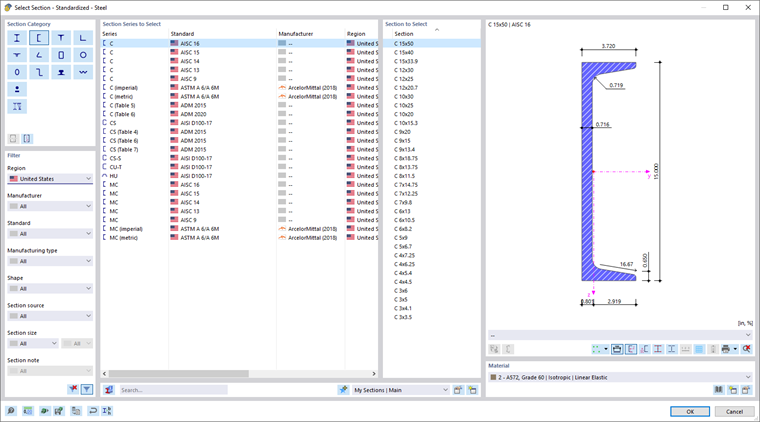Select the Z-section category icon
Image resolution: width=760 pixels, height=422 pixels.
[x=39, y=72]
